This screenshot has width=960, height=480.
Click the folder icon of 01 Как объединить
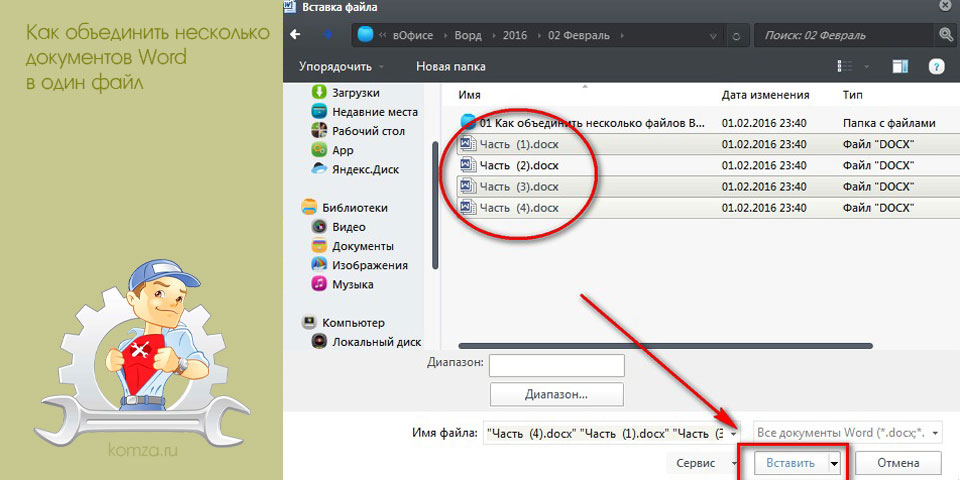pos(468,122)
